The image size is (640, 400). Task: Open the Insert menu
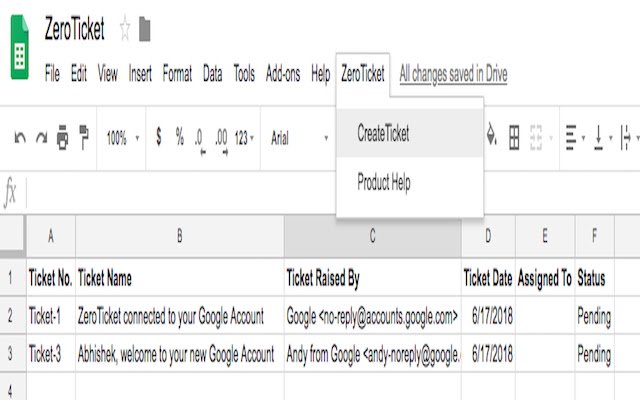(x=140, y=74)
